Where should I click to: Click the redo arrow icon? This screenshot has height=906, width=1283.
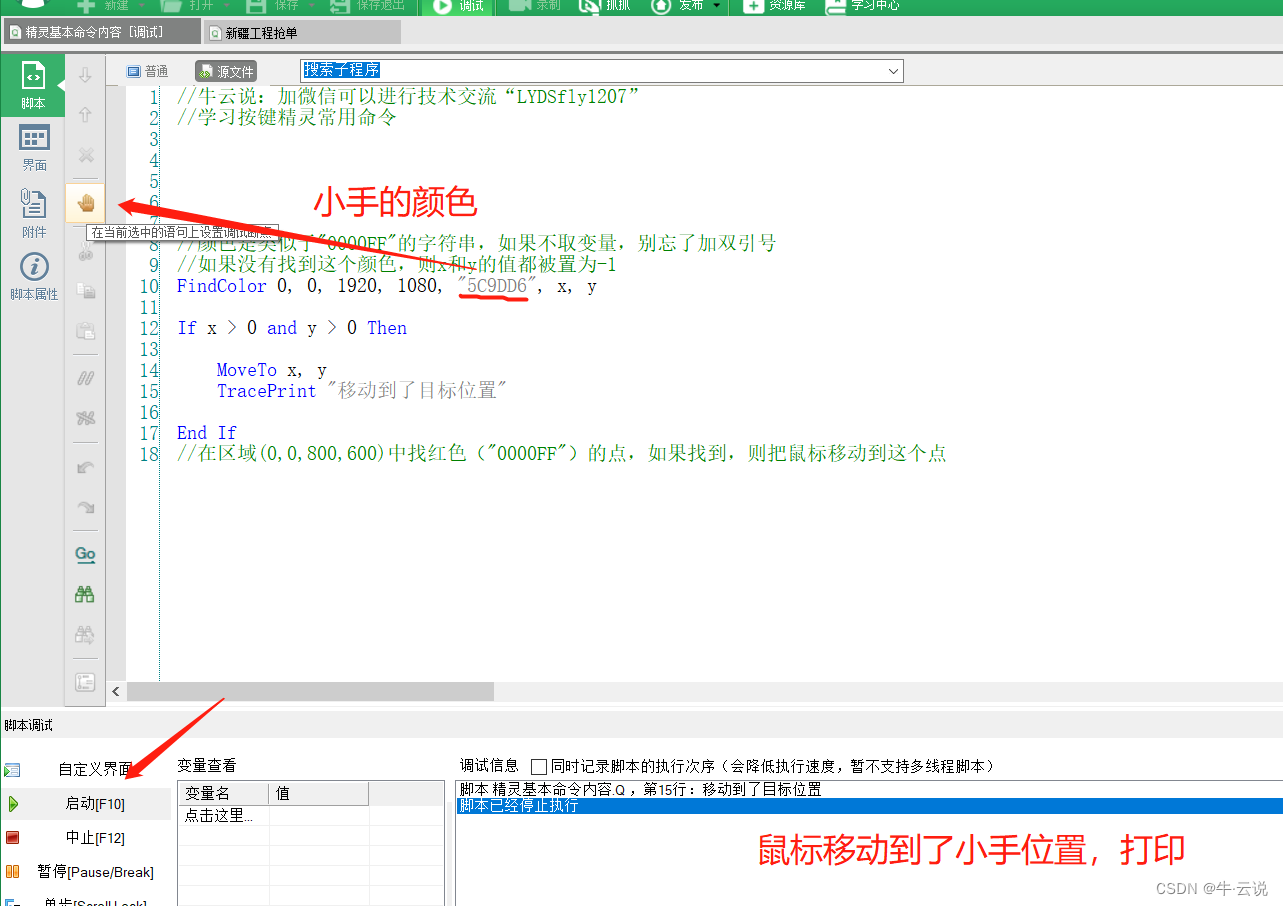tap(86, 507)
